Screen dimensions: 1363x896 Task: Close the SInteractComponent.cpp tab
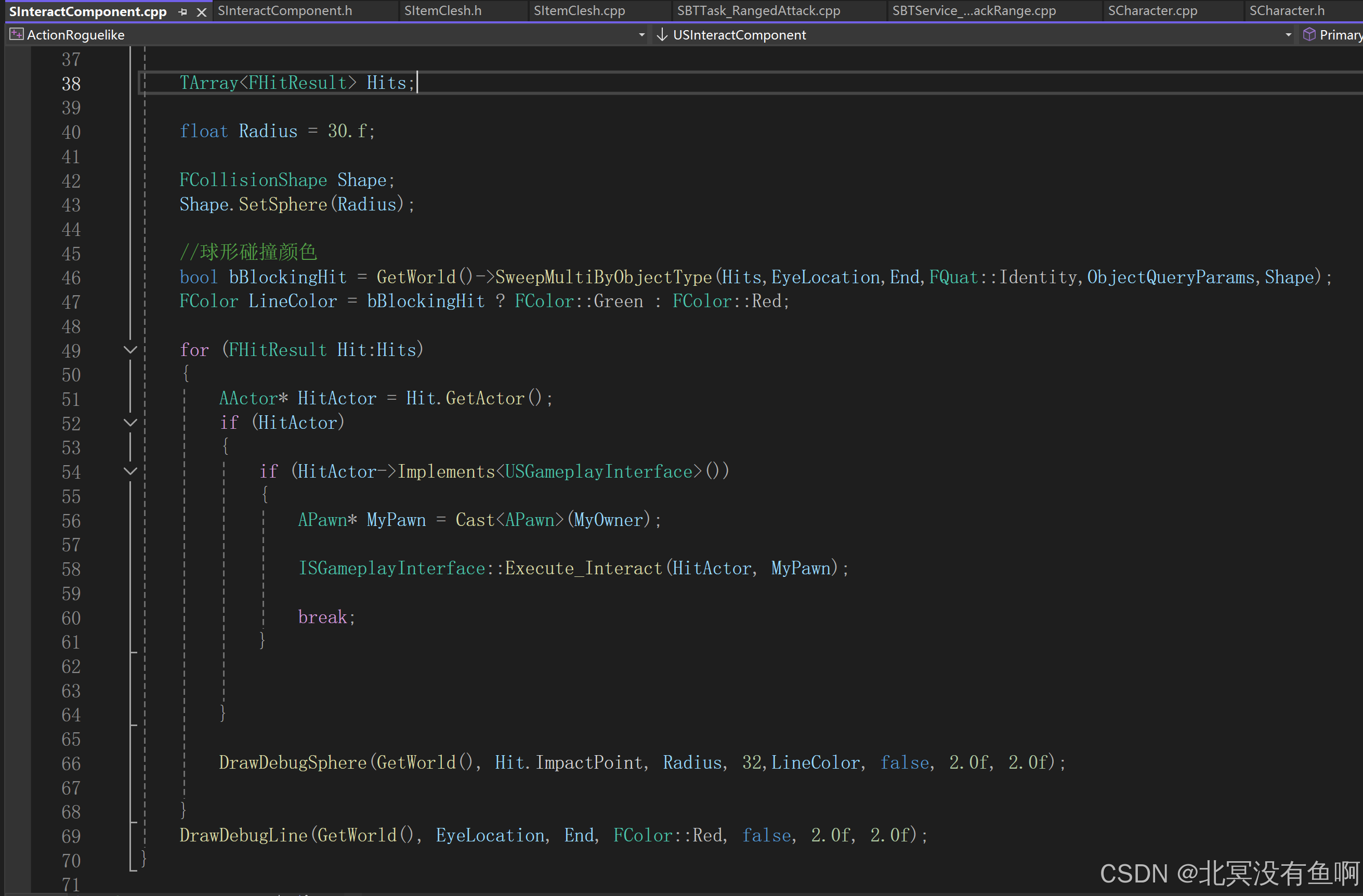pos(202,11)
